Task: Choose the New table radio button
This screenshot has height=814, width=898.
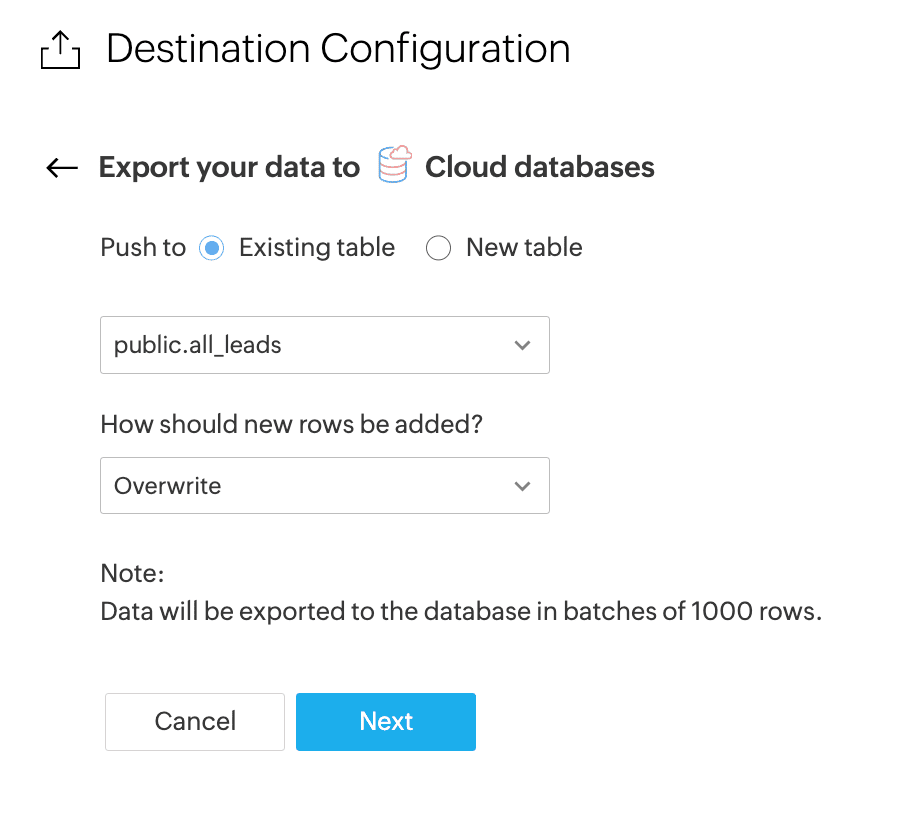Action: point(439,248)
